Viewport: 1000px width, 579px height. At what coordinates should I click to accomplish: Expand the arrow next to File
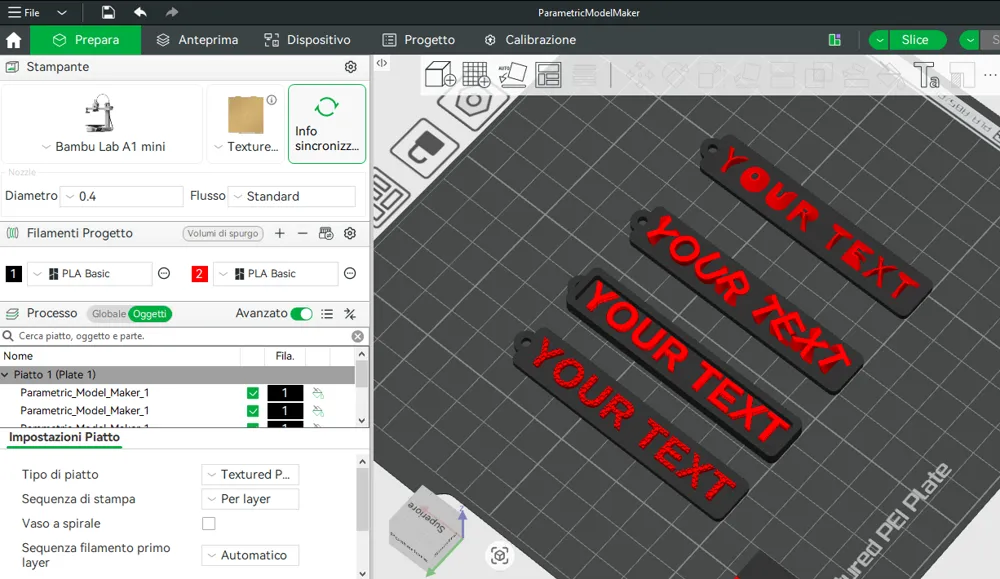(62, 12)
